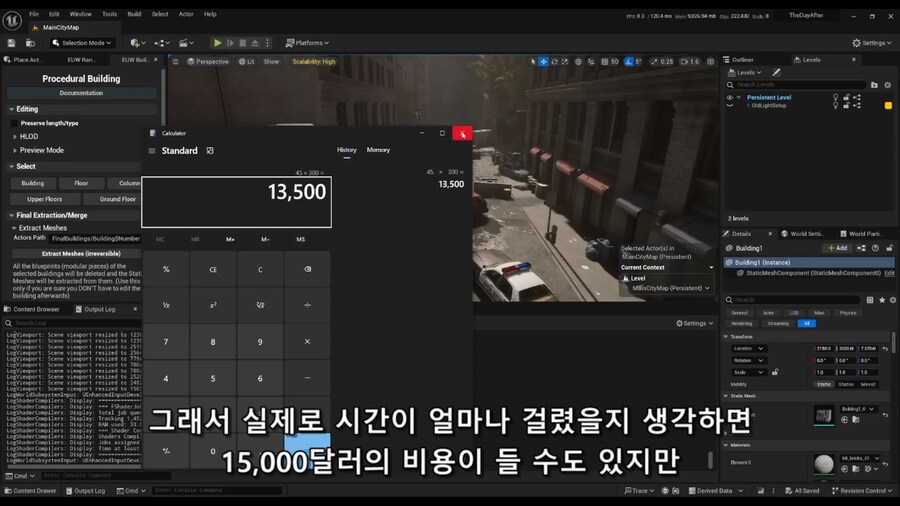The width and height of the screenshot is (900, 506).
Task: Click viewport layout maximize grid icon
Action: coord(711,61)
